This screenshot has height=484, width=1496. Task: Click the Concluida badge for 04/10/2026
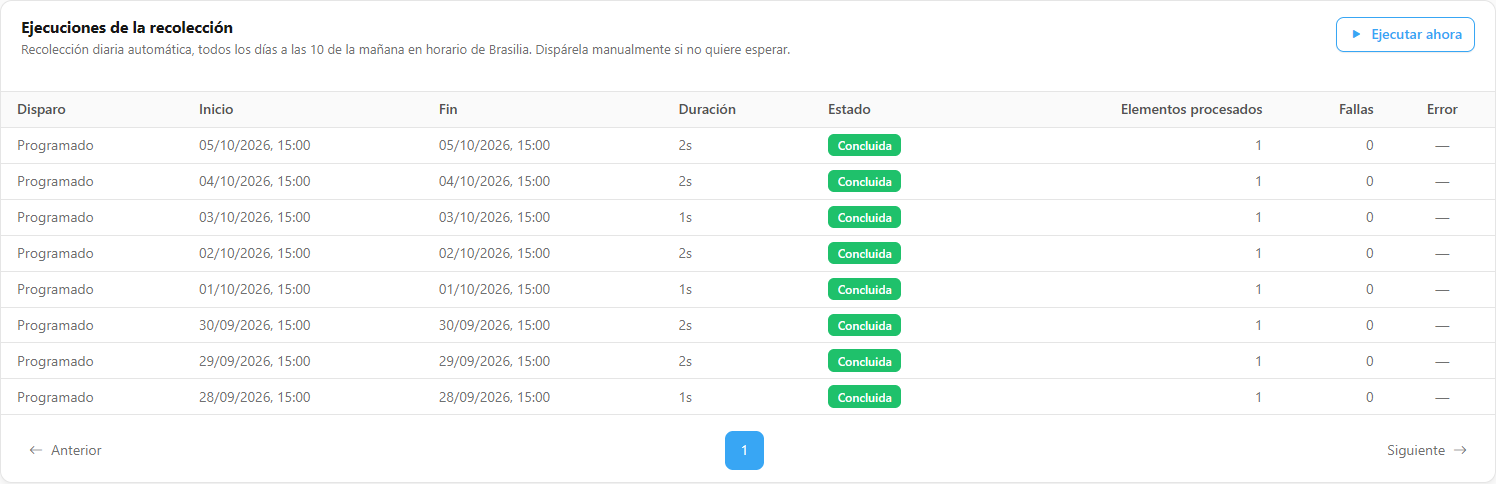864,181
